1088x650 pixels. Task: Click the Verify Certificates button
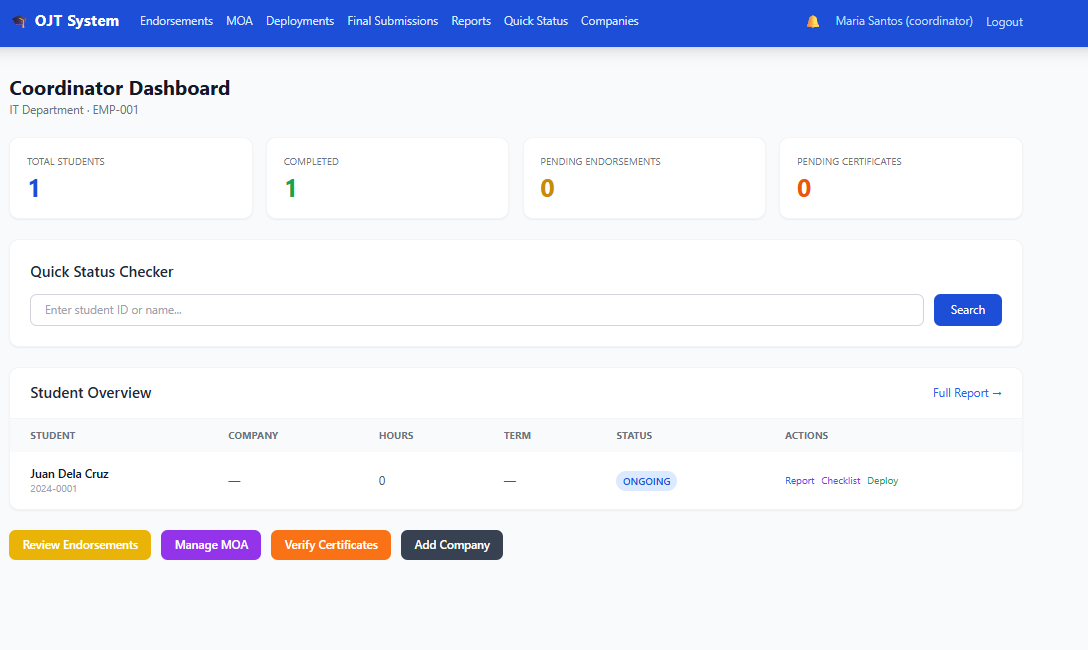coord(331,545)
